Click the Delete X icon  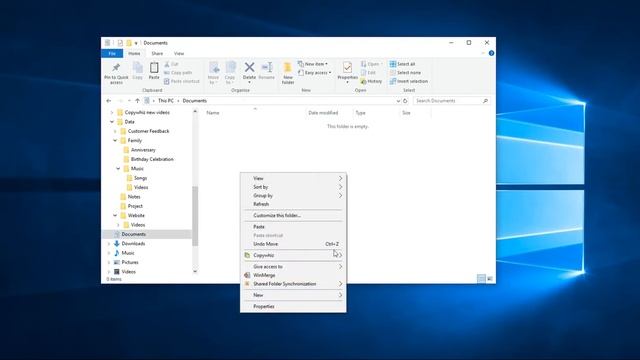[249, 67]
